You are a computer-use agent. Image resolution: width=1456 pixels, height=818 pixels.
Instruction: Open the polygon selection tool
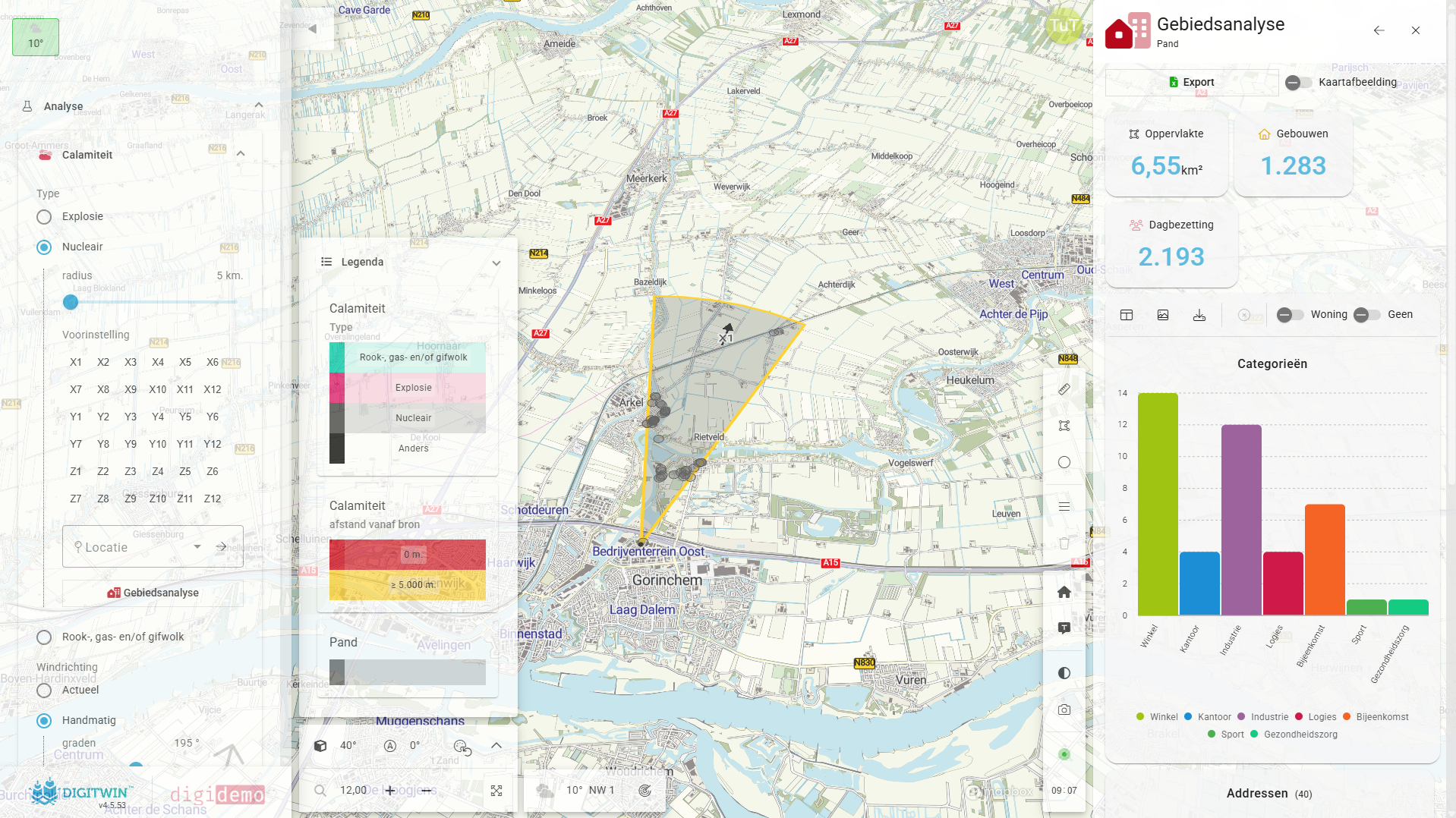1064,426
